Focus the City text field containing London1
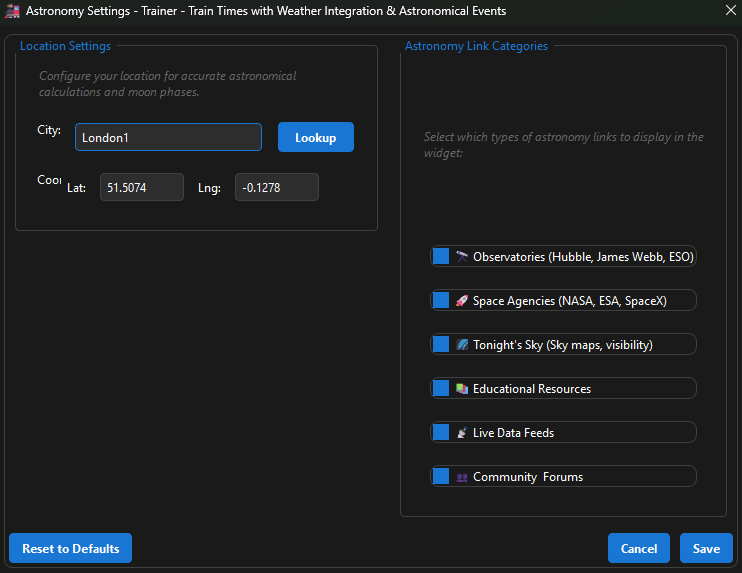 (168, 137)
